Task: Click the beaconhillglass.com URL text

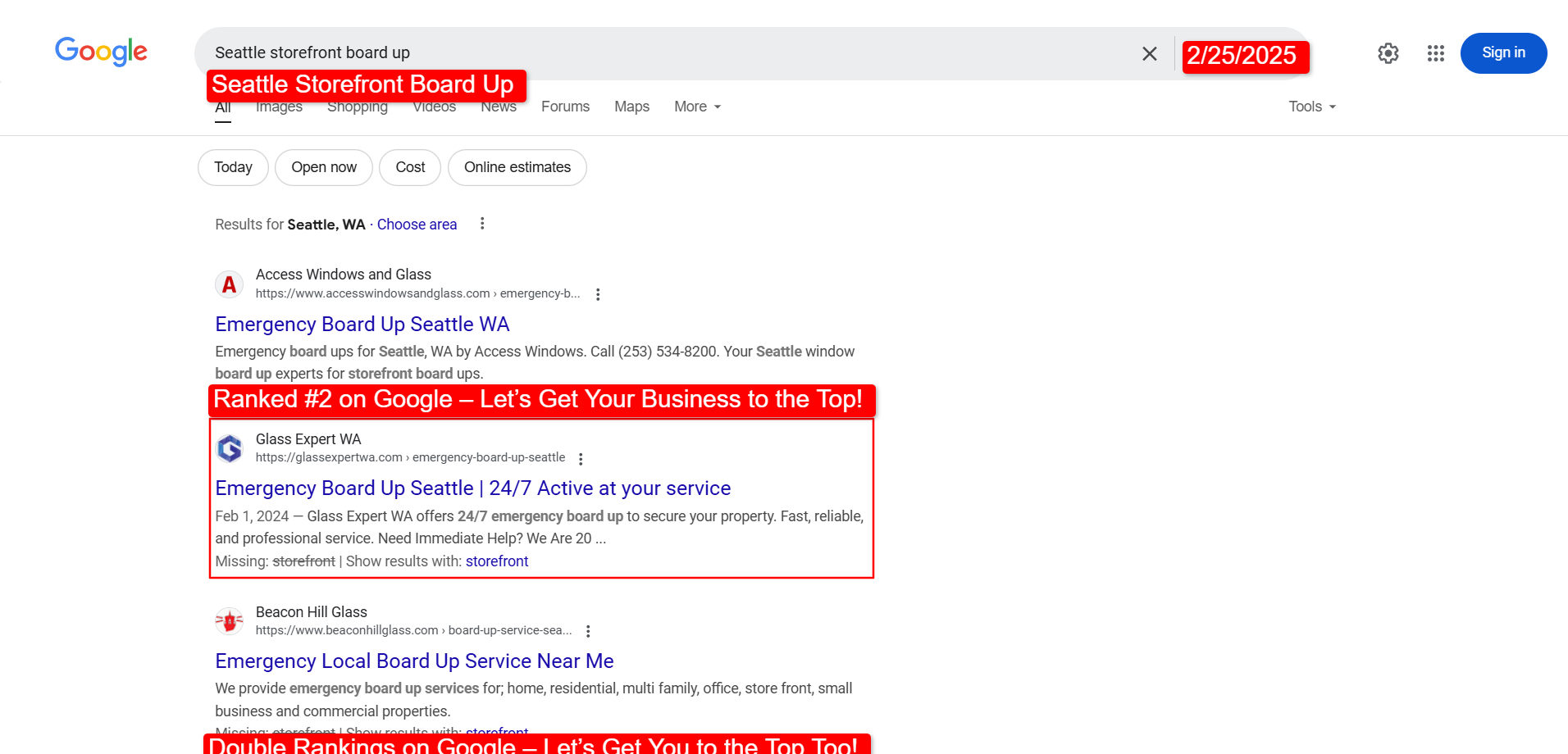Action: (x=413, y=630)
